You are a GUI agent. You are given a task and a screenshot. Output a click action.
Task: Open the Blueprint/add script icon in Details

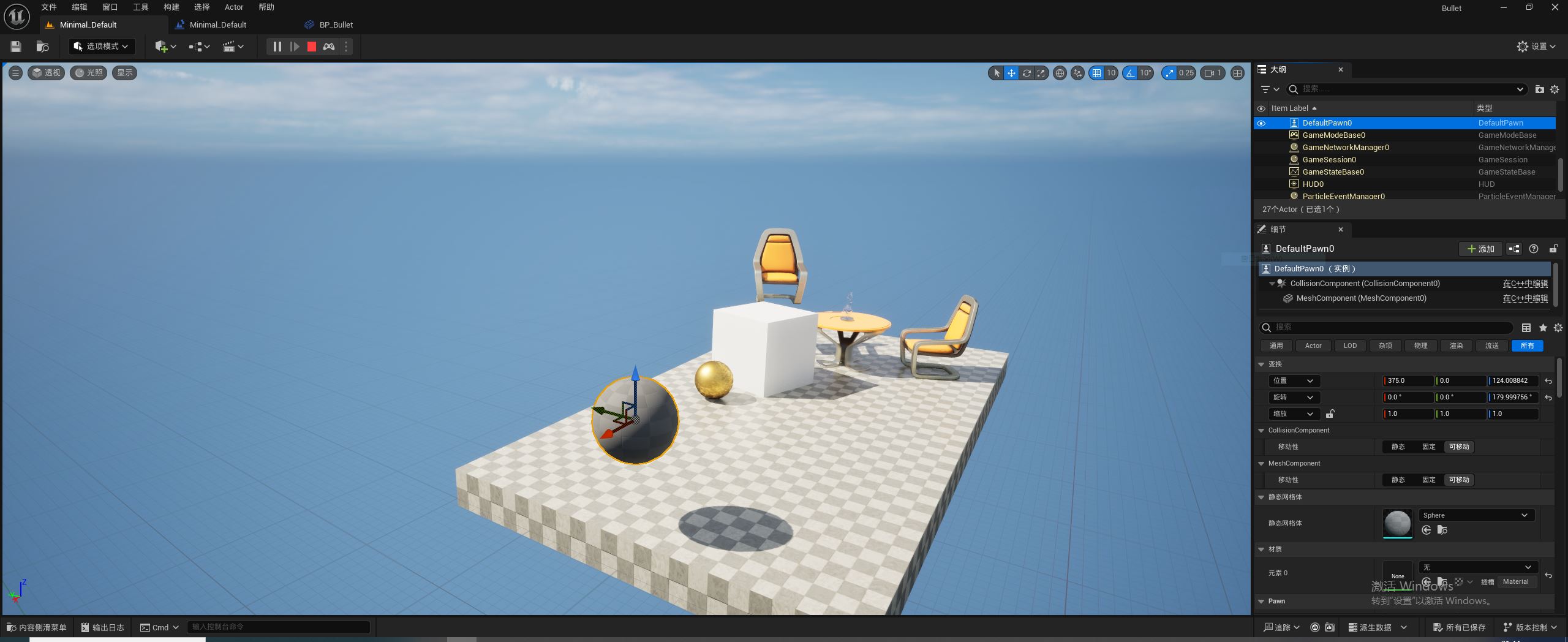tap(1514, 249)
